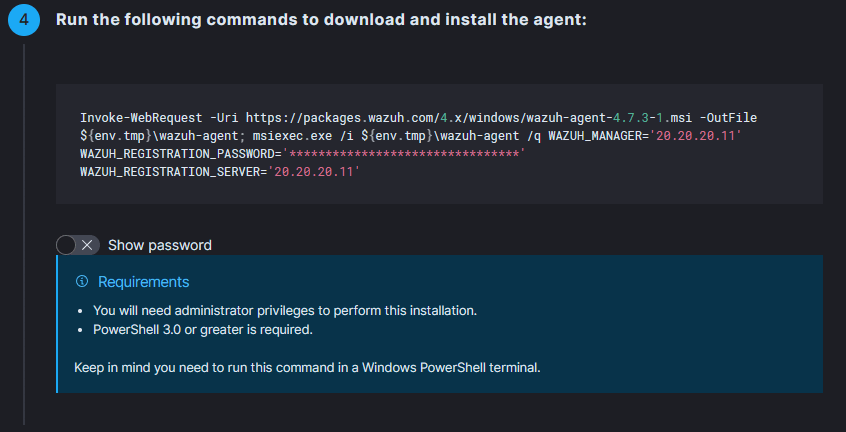Enable the Show password switch
Viewport: 846px width, 432px height.
(x=78, y=245)
